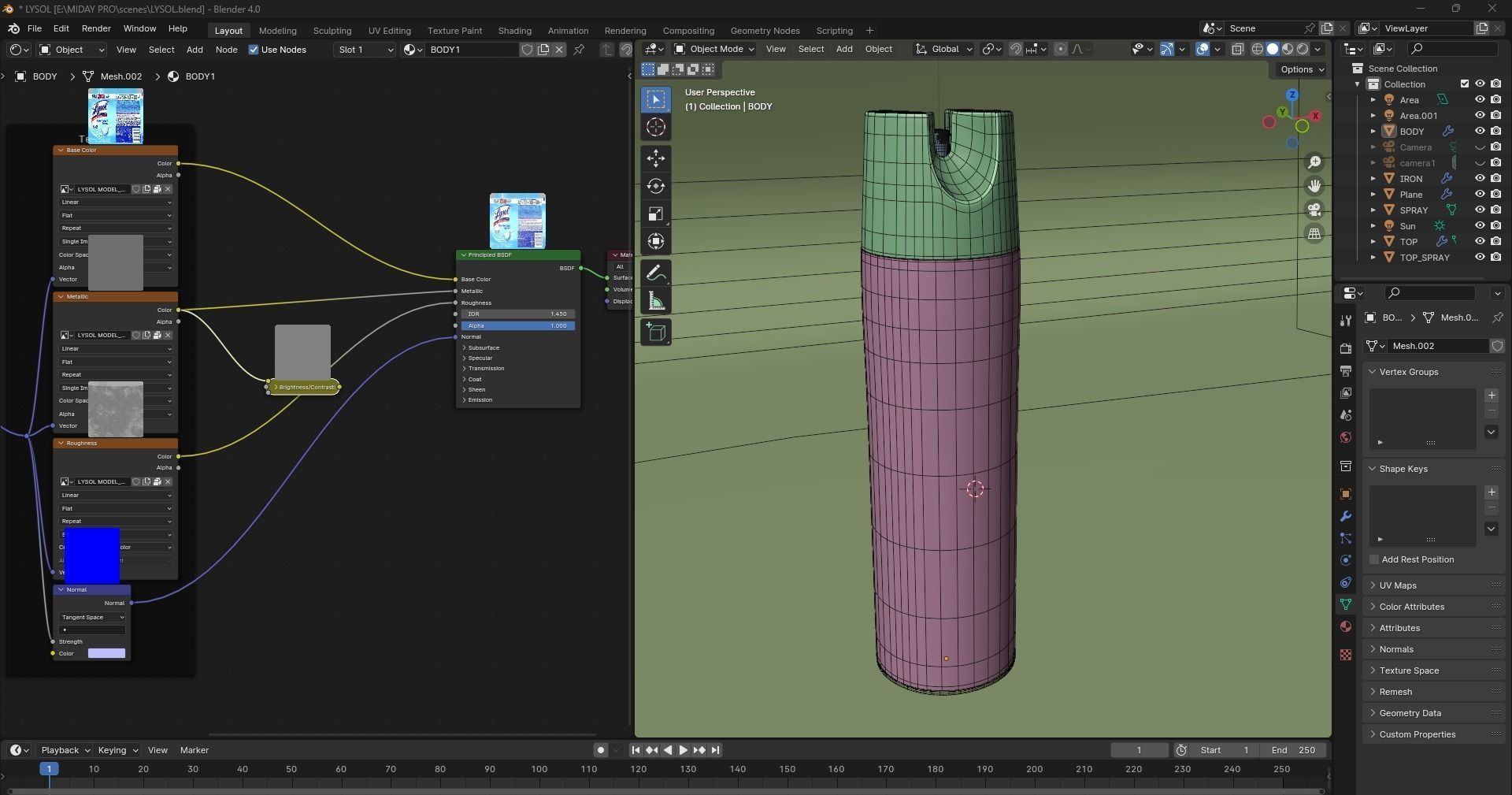Open Tangent Space dropdown in Normal node
This screenshot has width=1512, height=795.
coord(92,617)
